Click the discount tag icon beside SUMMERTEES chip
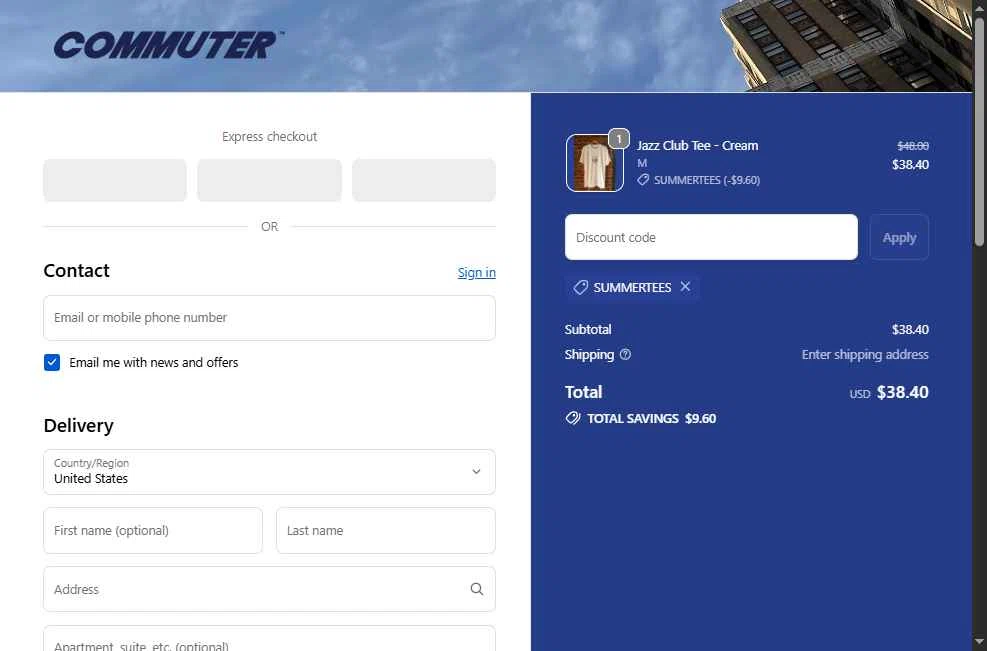This screenshot has height=651, width=987. coord(580,288)
